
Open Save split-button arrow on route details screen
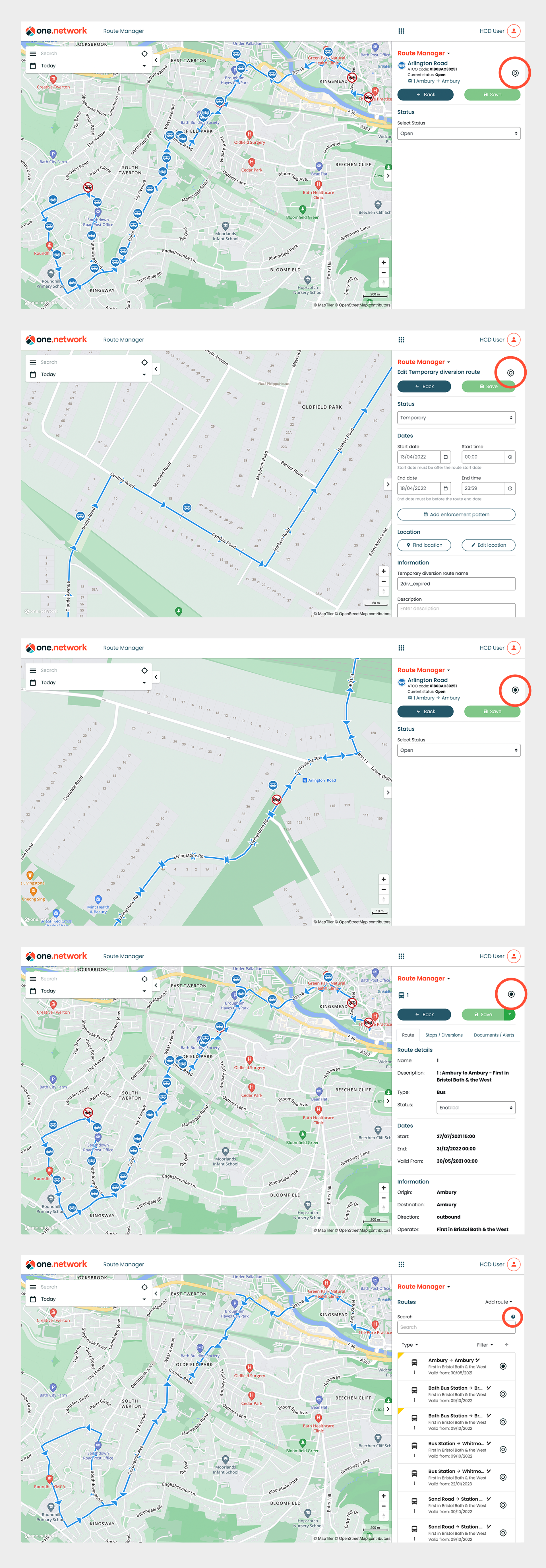pos(510,1015)
